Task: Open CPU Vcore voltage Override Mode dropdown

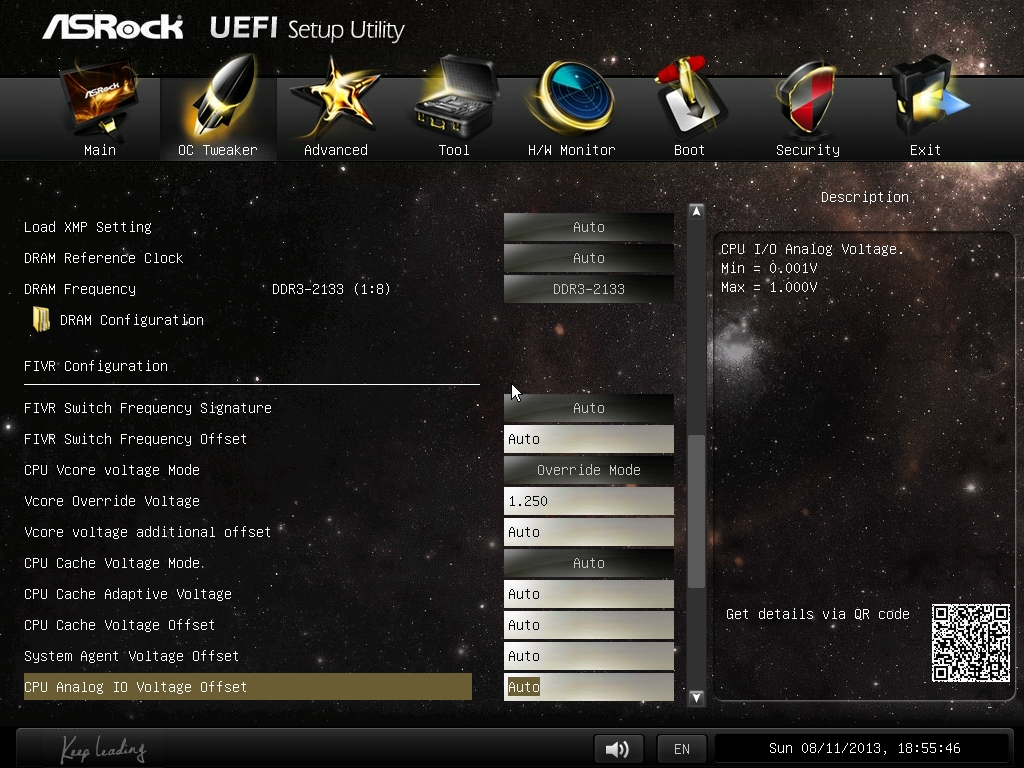Action: [x=588, y=470]
